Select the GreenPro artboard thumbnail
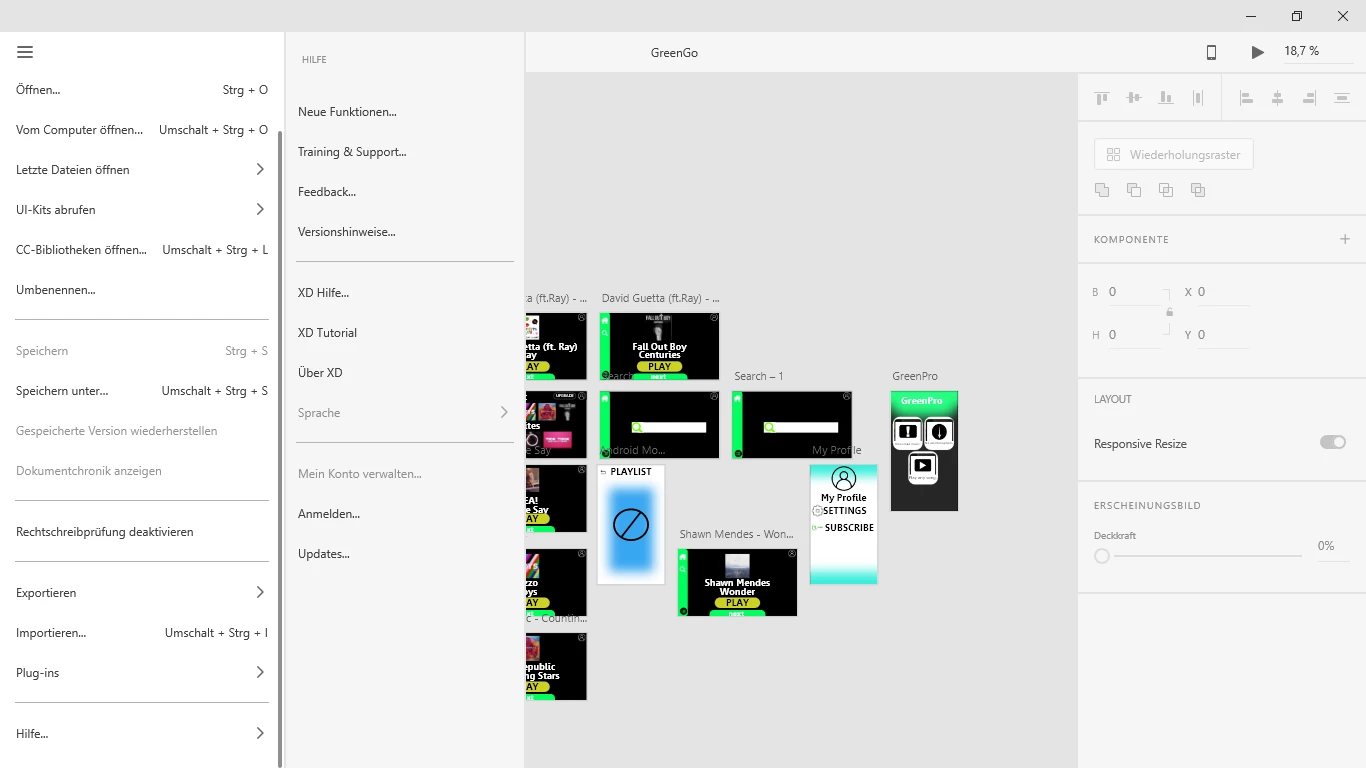Image resolution: width=1366 pixels, height=768 pixels. (x=924, y=451)
